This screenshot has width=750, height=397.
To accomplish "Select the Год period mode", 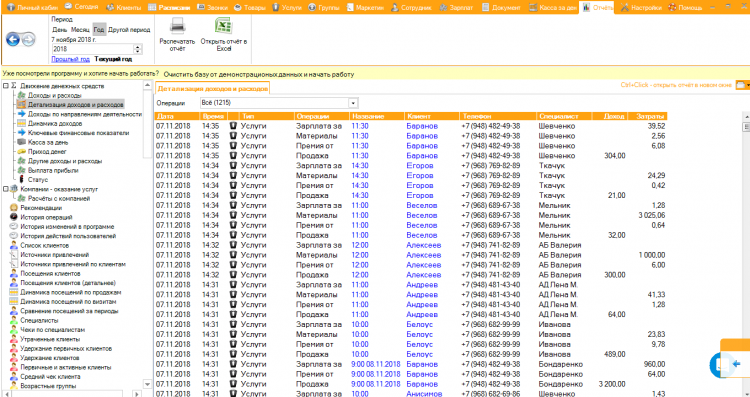I will (99, 29).
